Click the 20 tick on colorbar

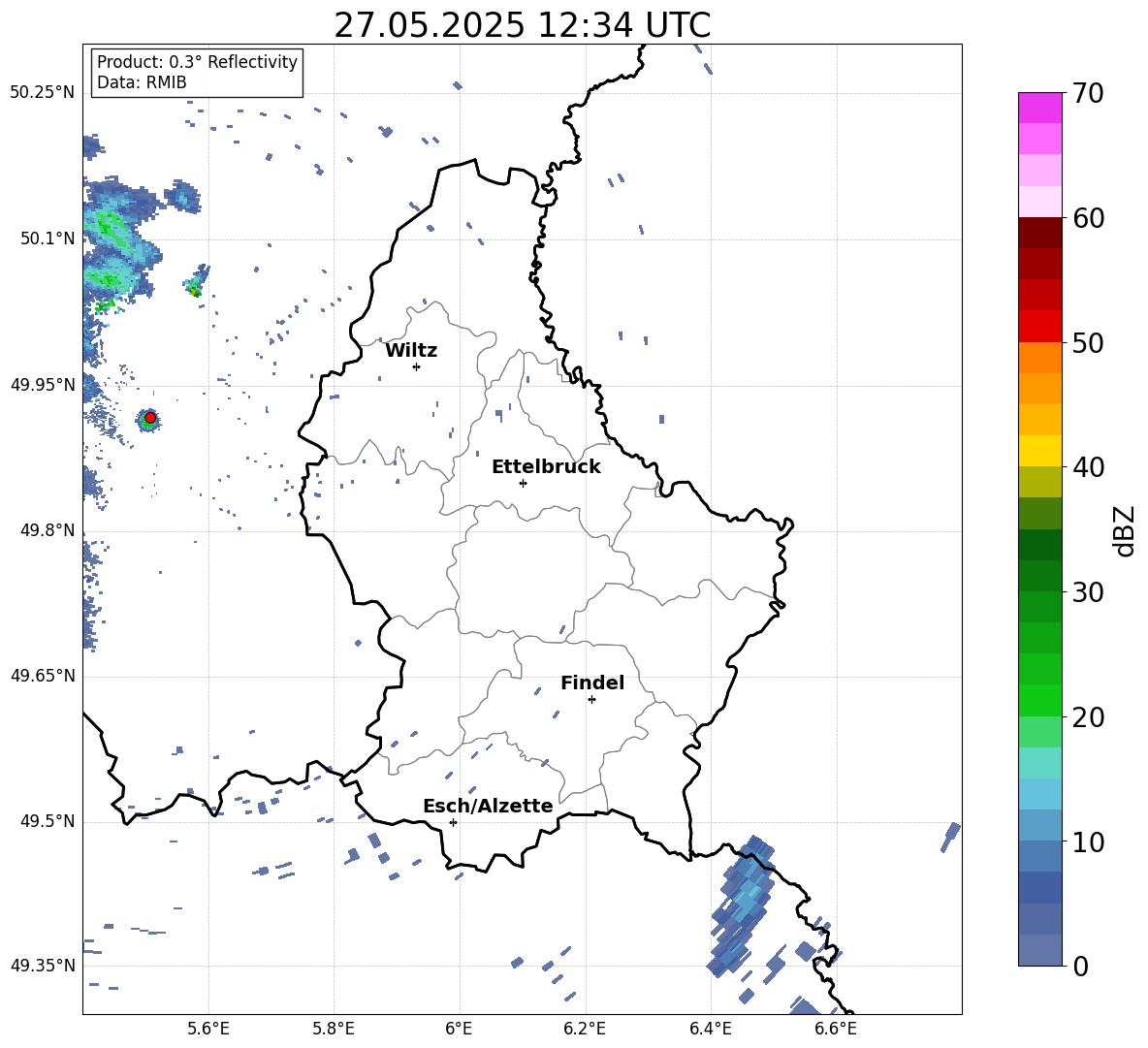(1088, 716)
